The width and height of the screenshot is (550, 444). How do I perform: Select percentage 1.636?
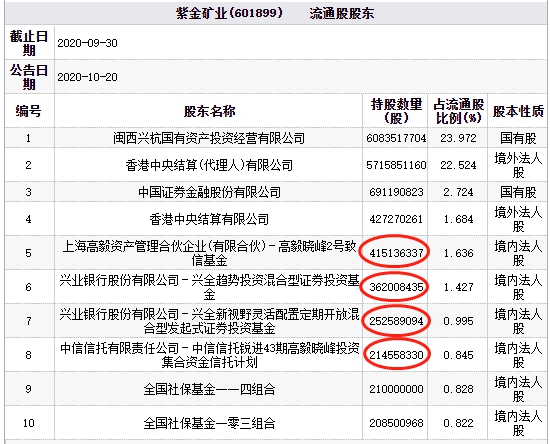(458, 253)
